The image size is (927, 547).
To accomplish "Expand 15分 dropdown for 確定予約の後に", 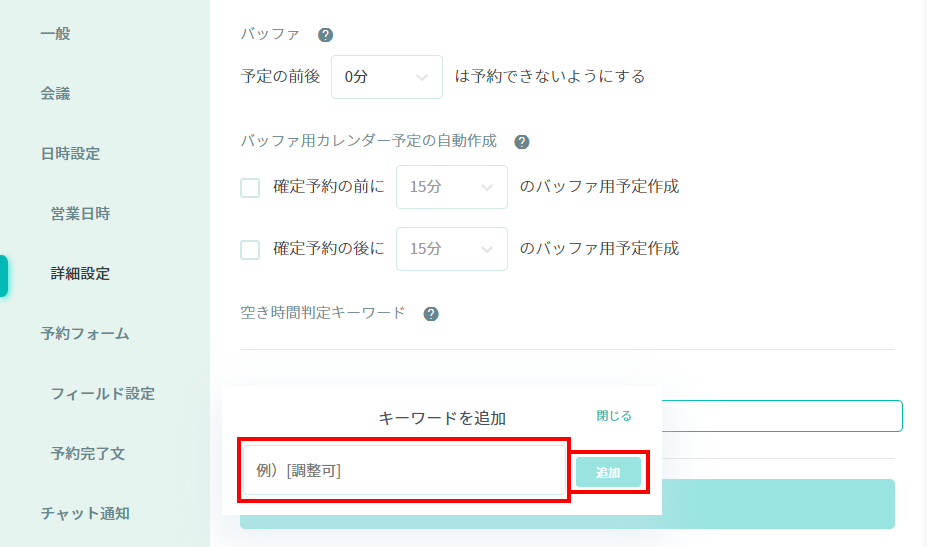I will pyautogui.click(x=452, y=249).
